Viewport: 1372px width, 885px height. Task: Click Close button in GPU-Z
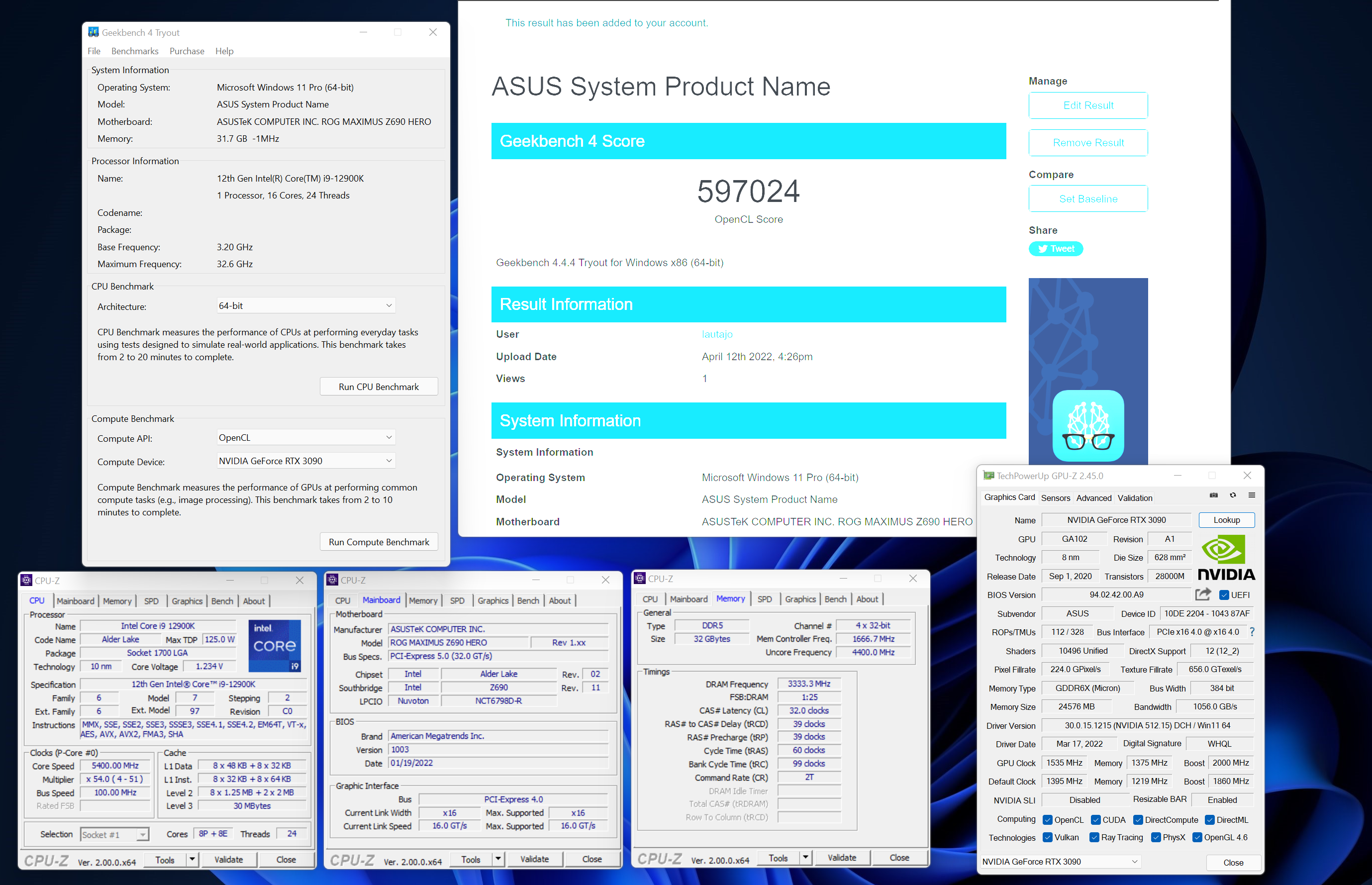coord(1234,863)
